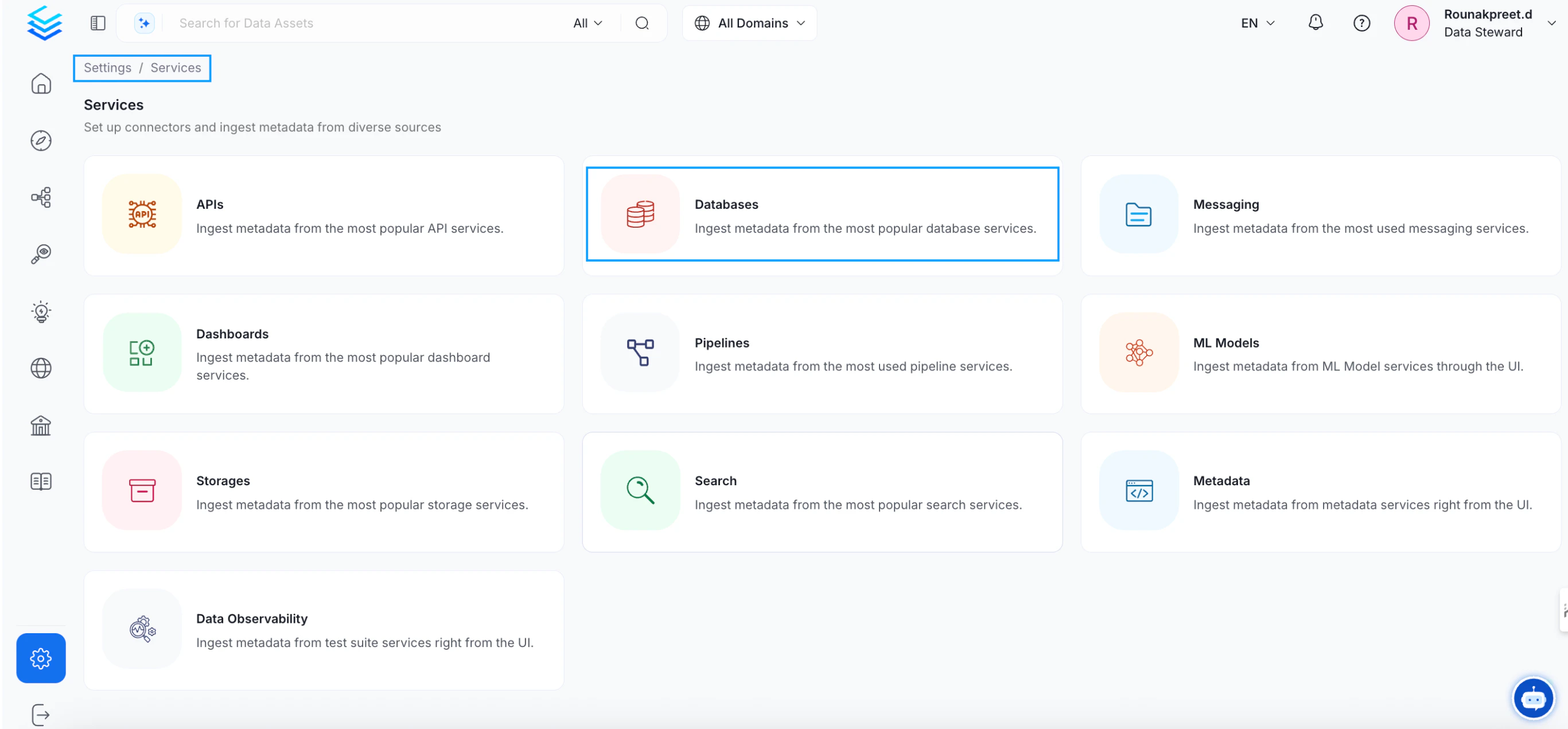Open the Dashboards services card title
This screenshot has height=729, width=1568.
click(x=232, y=334)
